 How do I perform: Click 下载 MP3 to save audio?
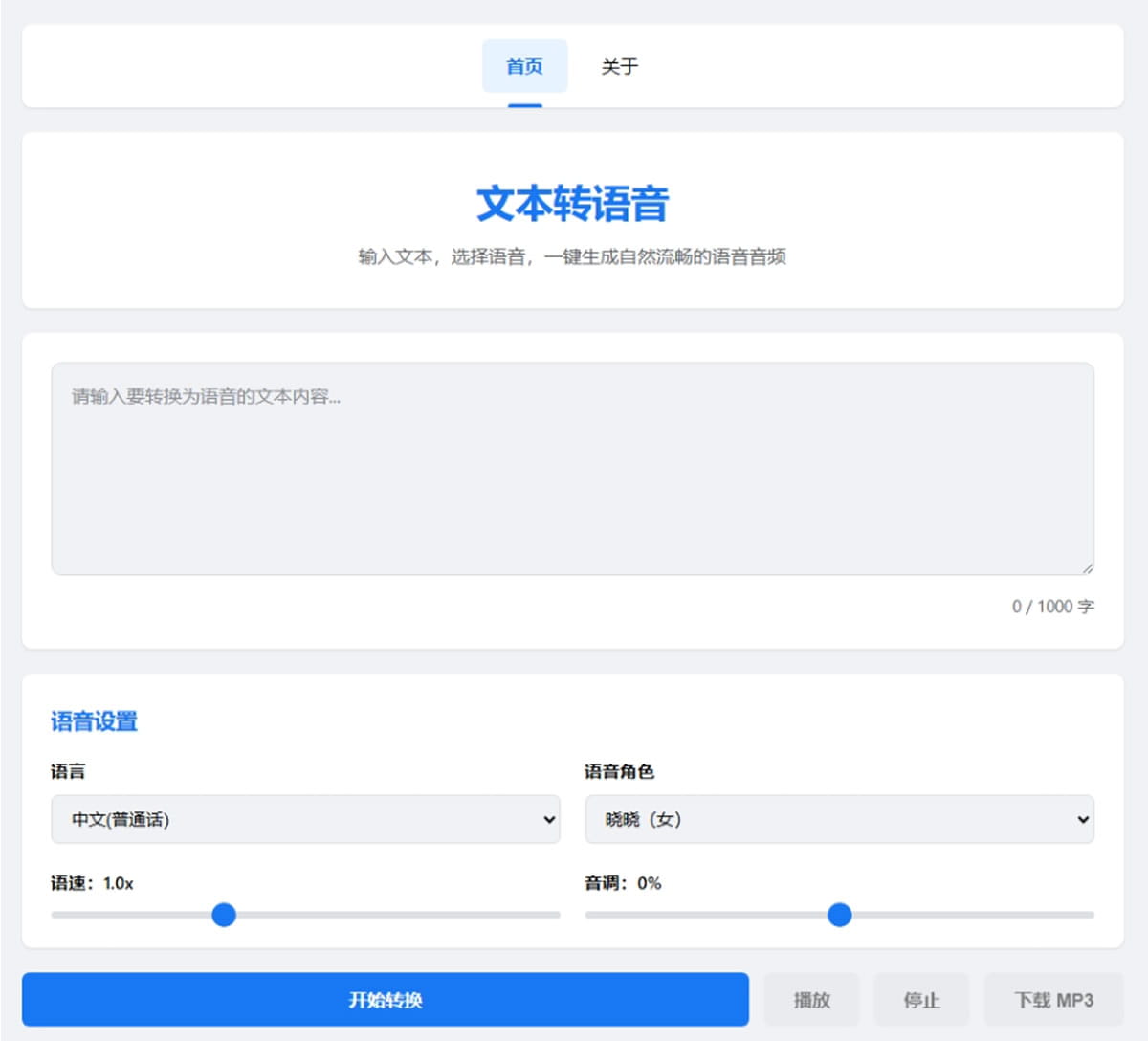[x=1050, y=999]
